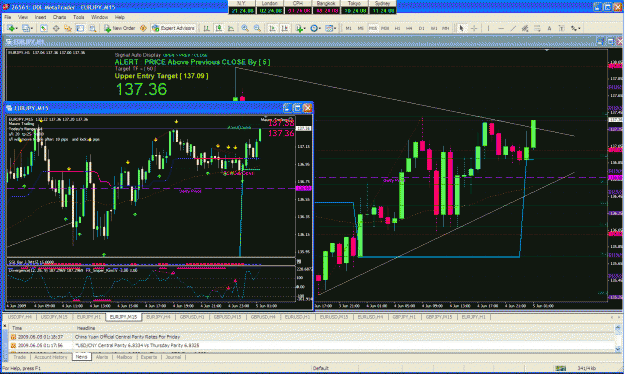The image size is (625, 374).
Task: Select the M5 timeframe button
Action: [360, 28]
